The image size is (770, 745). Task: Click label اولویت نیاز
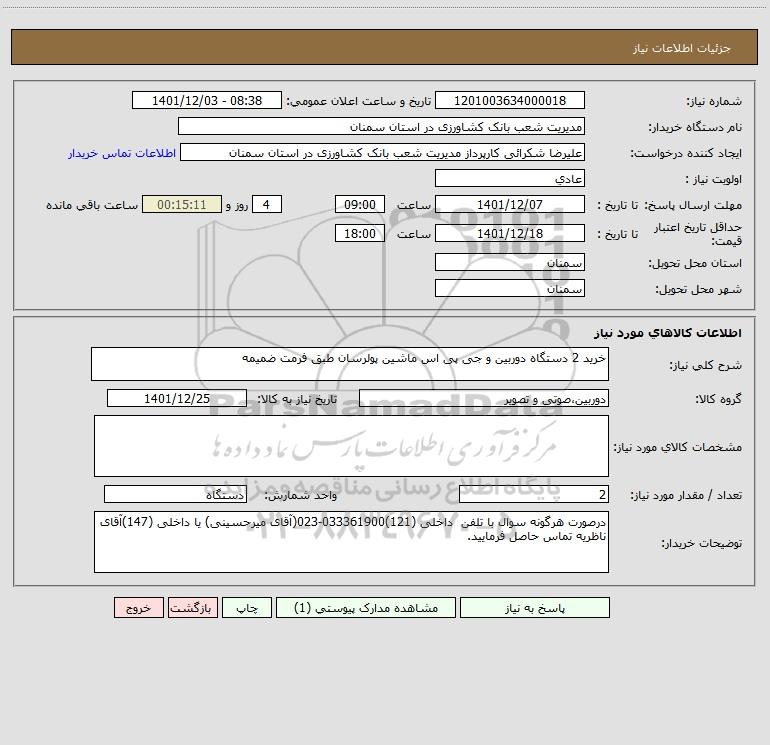click(x=714, y=179)
